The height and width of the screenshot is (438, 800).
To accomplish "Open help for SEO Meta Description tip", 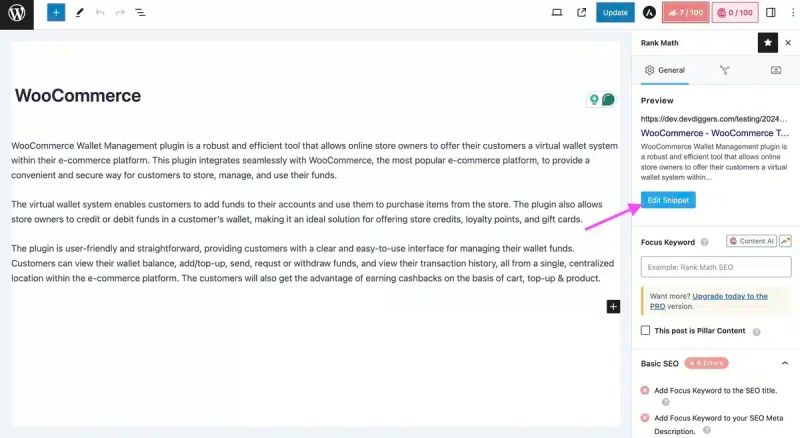I will point(707,430).
